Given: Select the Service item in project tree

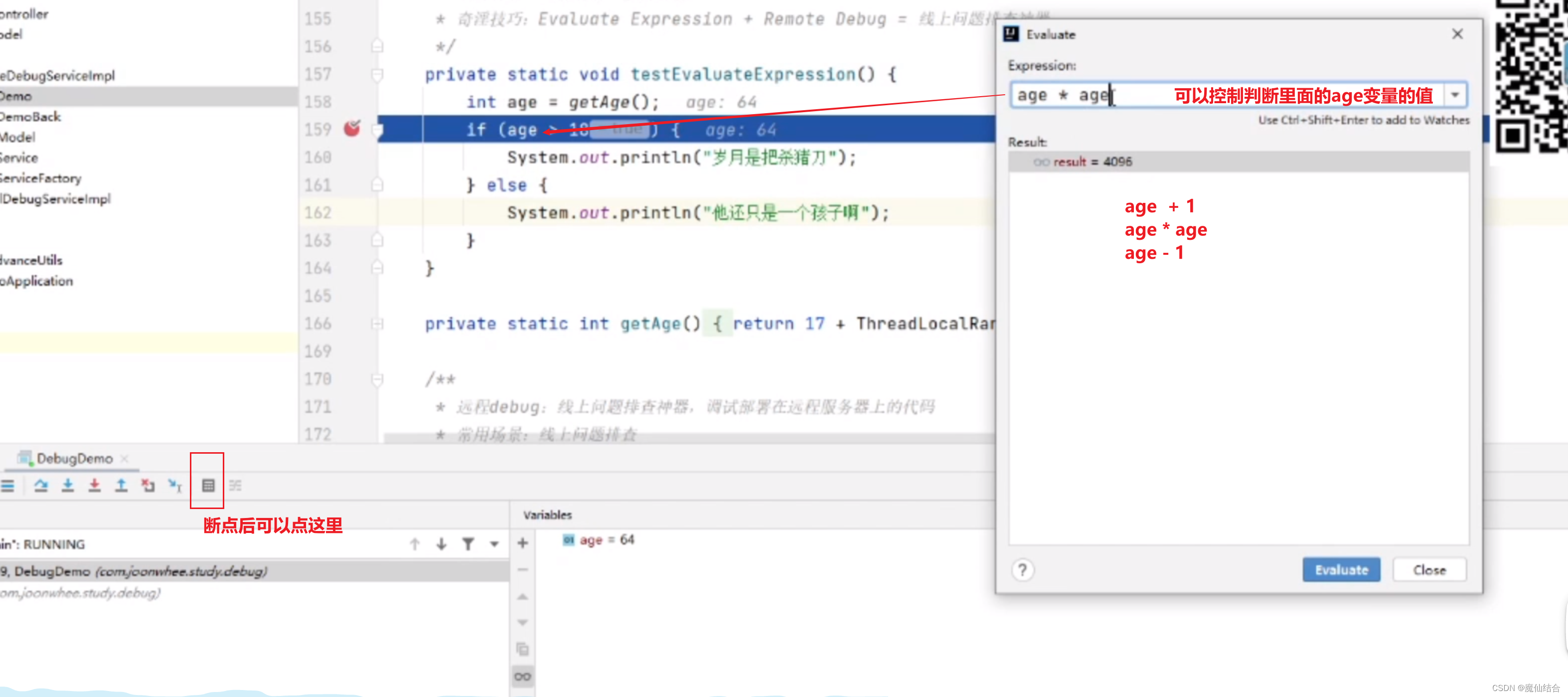Looking at the screenshot, I should click(19, 158).
